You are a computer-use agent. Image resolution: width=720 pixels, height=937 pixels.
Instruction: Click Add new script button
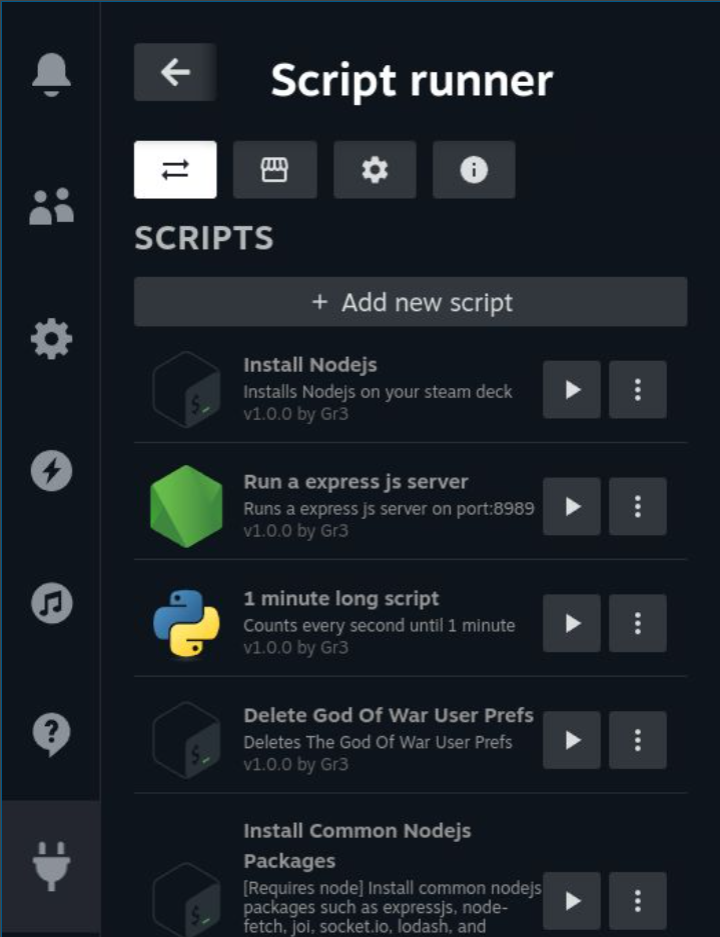pyautogui.click(x=410, y=302)
